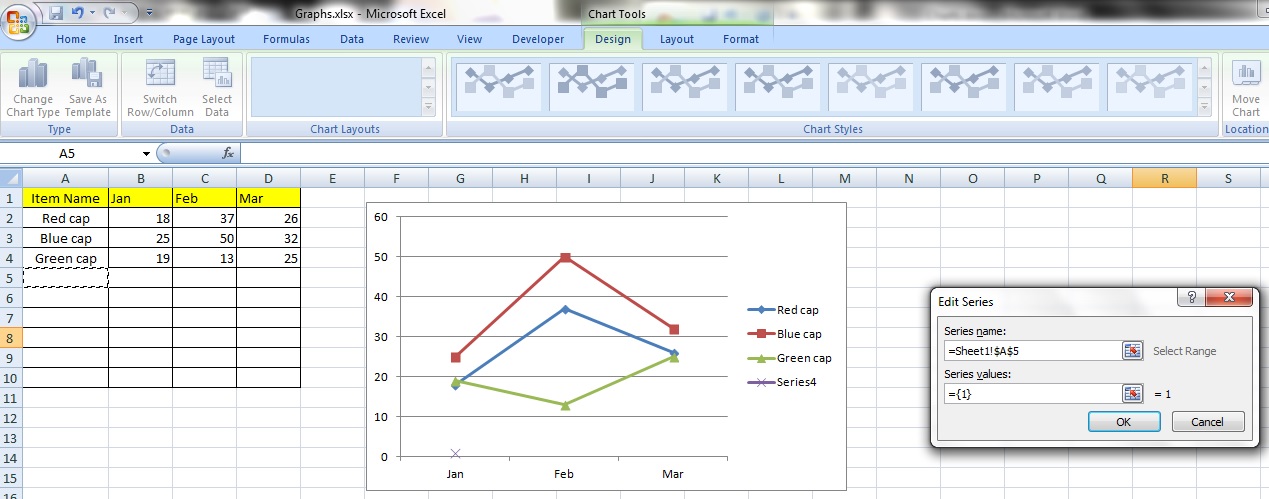Image resolution: width=1269 pixels, height=499 pixels.
Task: Click the Office button logo
Action: 20,20
